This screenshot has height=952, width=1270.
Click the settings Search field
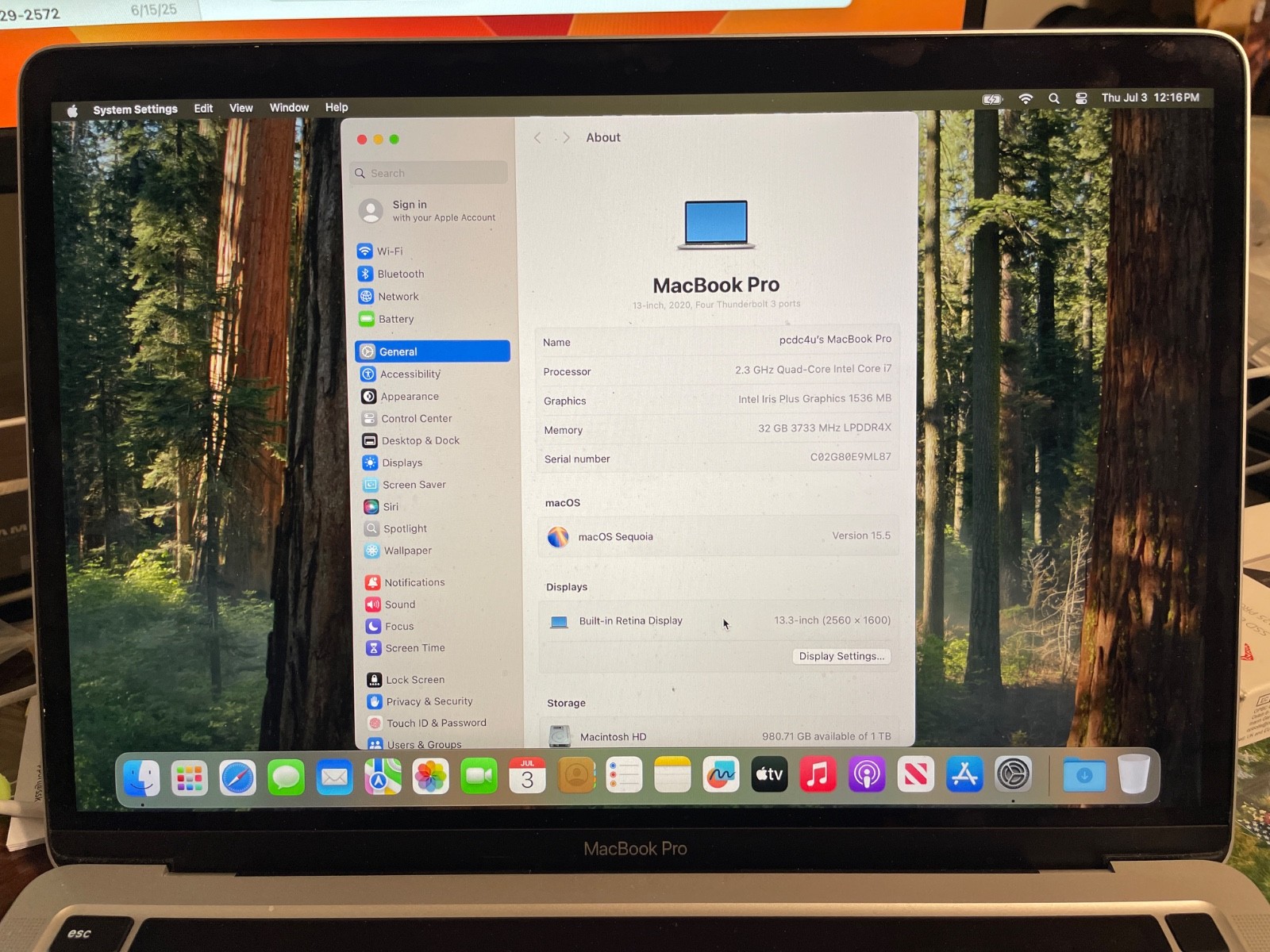pyautogui.click(x=429, y=173)
